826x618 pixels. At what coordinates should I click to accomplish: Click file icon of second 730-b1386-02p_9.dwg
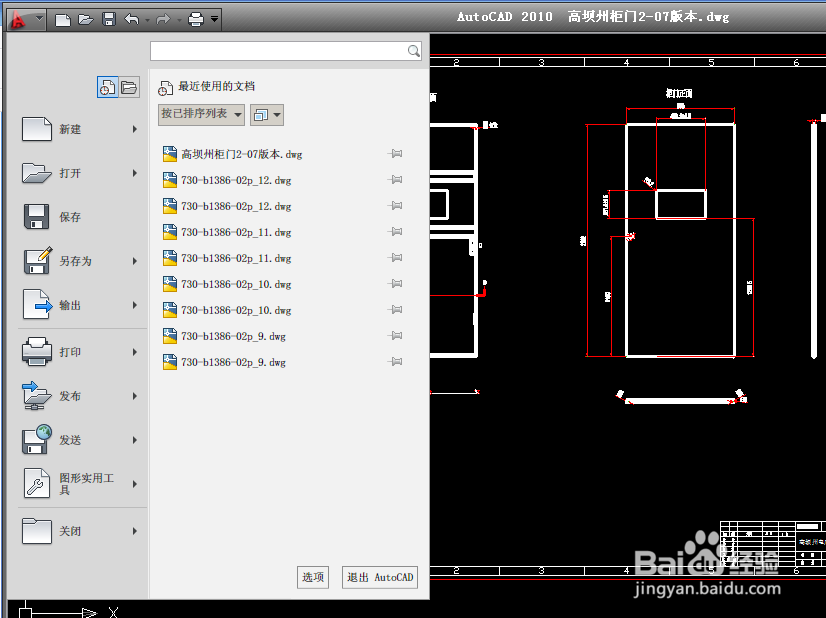coord(170,362)
